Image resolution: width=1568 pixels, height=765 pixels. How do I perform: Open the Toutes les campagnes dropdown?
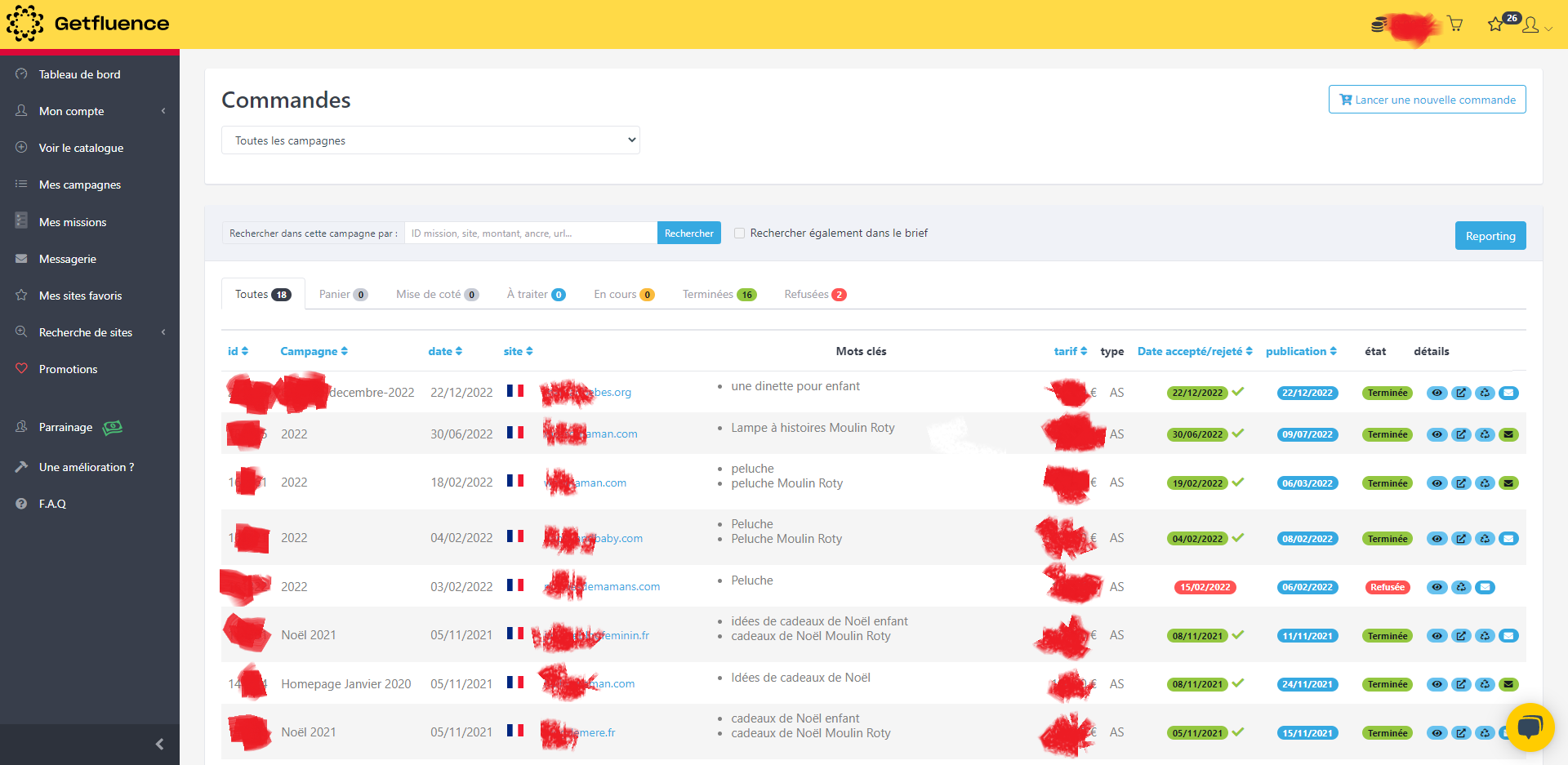tap(430, 140)
